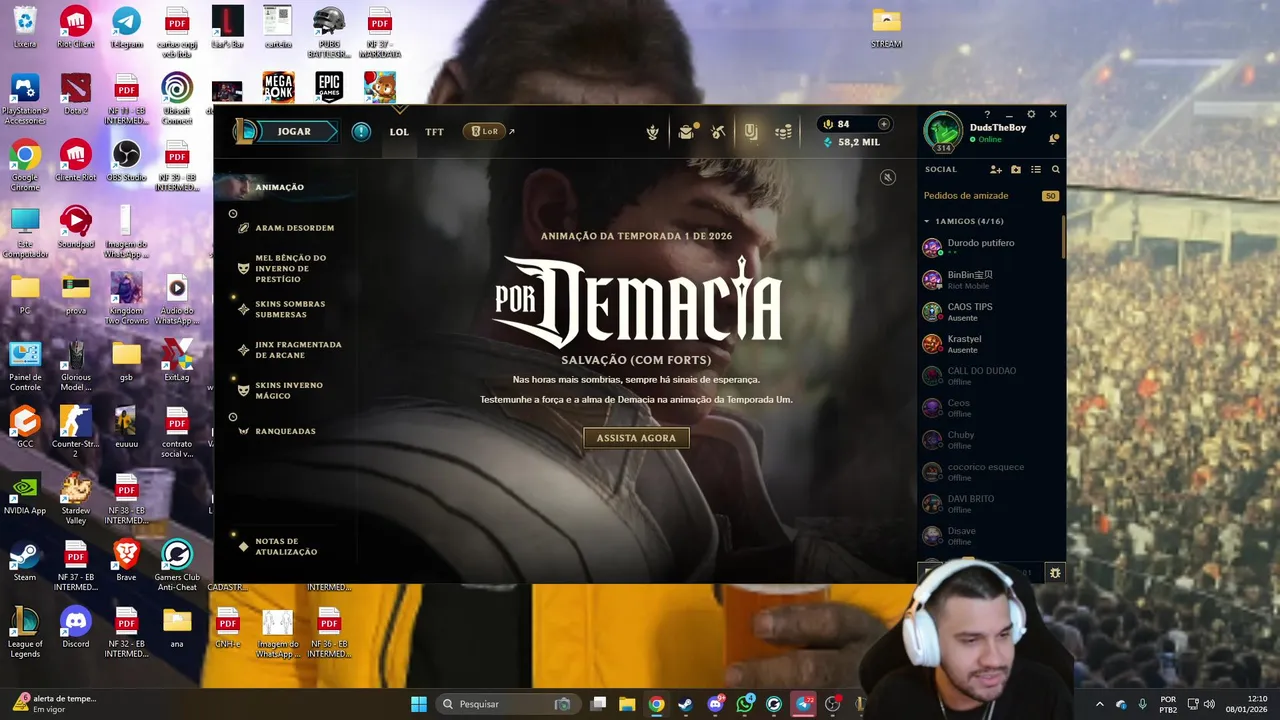Toggle the mute video sound icon
Viewport: 1280px width, 720px height.
(x=887, y=177)
